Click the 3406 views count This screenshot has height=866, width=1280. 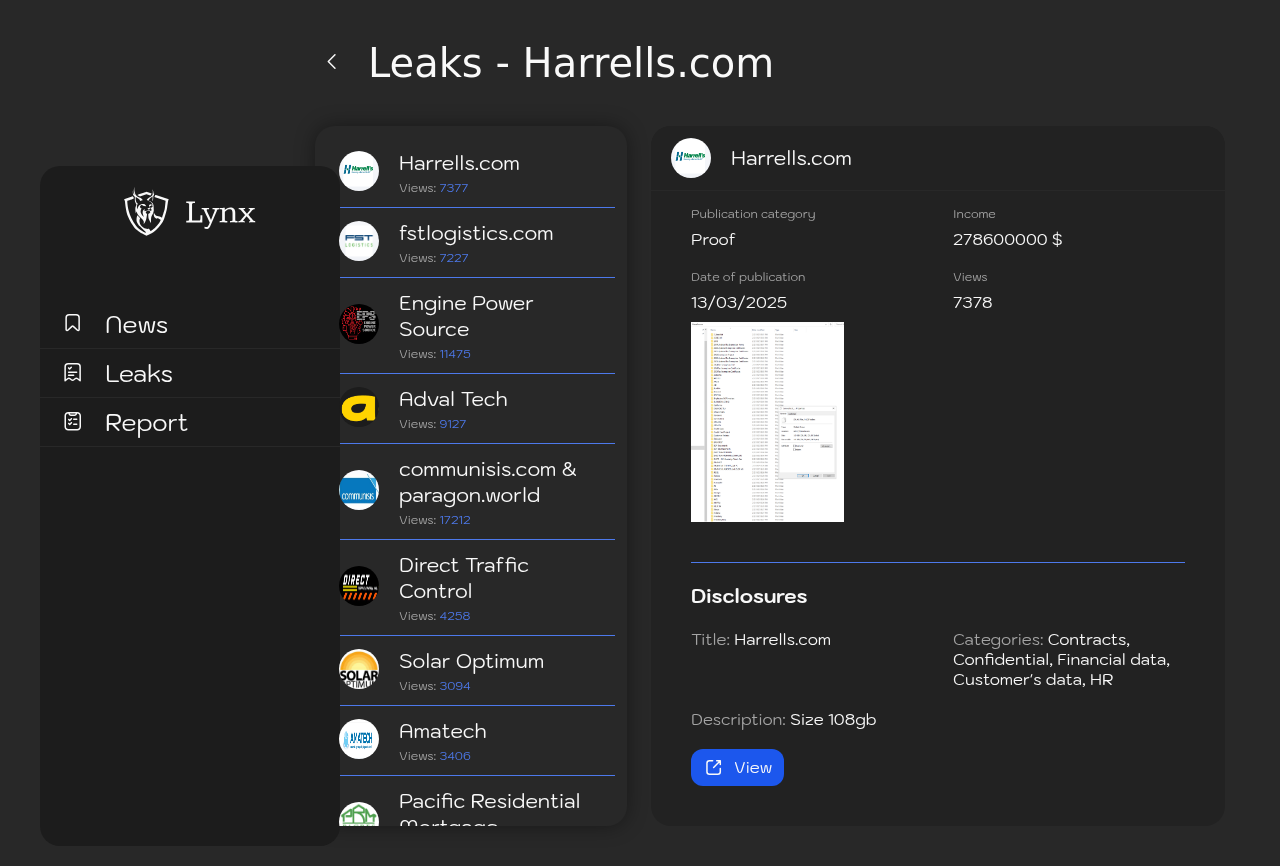click(455, 756)
